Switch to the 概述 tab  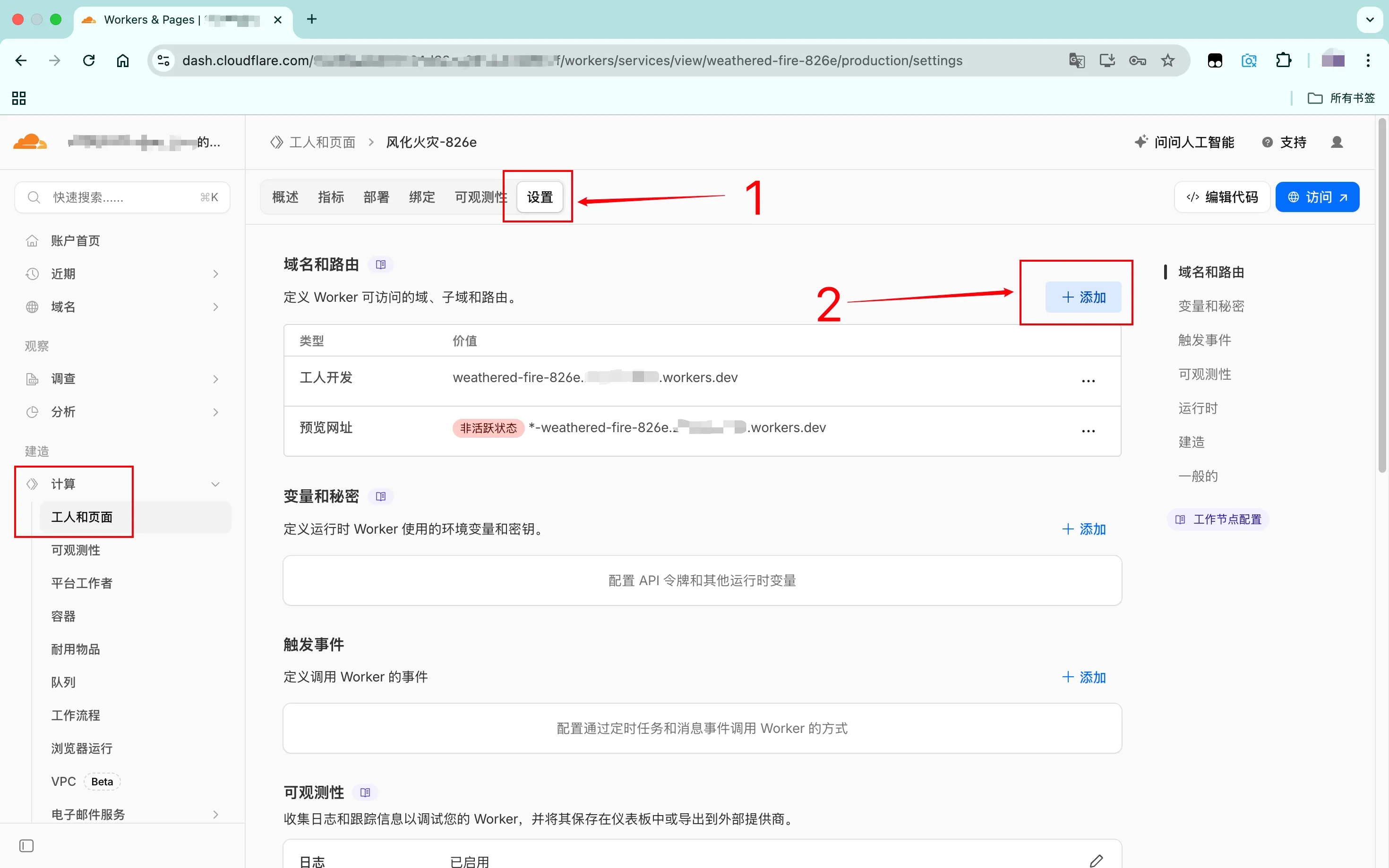coord(285,197)
